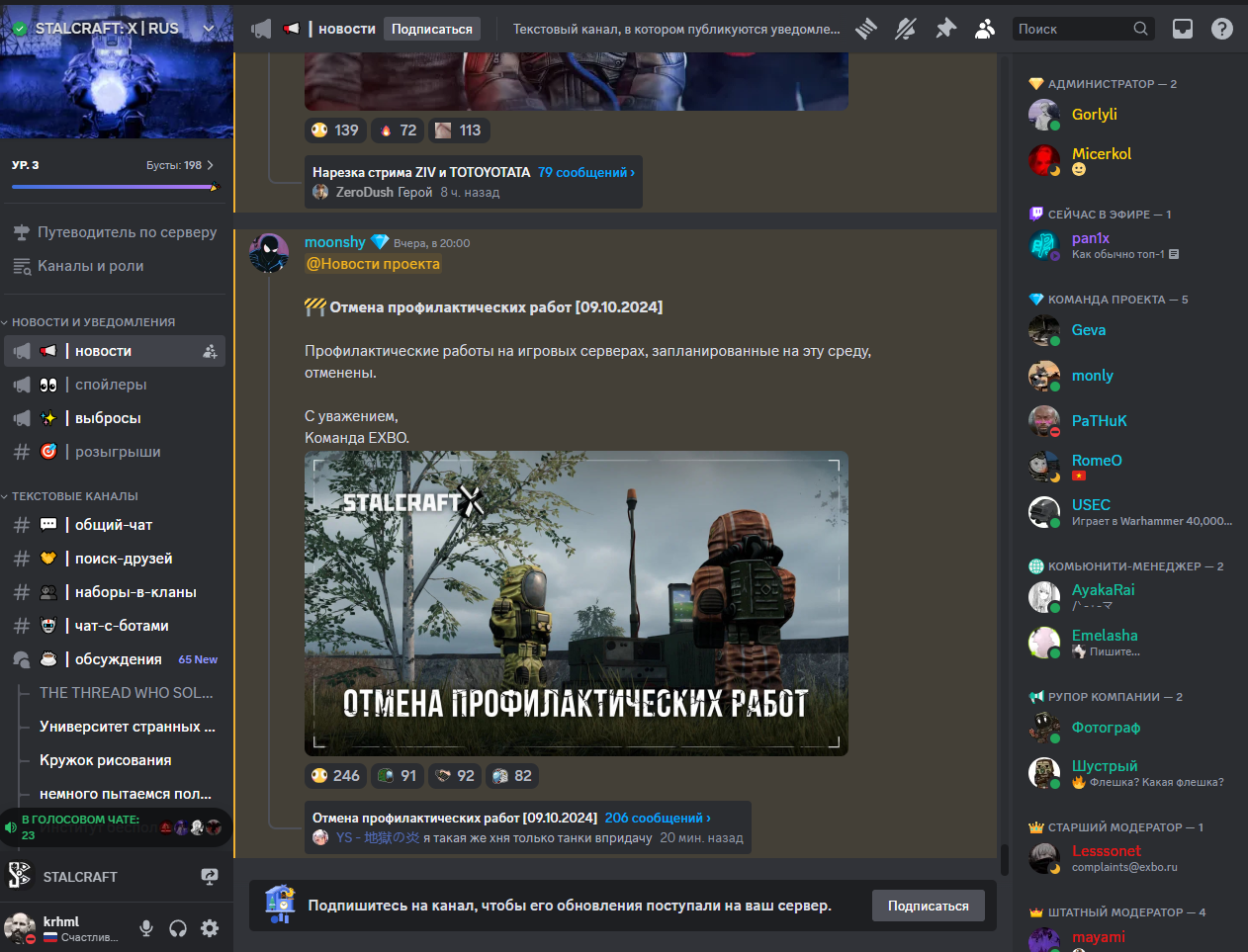The height and width of the screenshot is (952, 1248).
Task: Toggle the reaction with count 82
Action: click(513, 776)
